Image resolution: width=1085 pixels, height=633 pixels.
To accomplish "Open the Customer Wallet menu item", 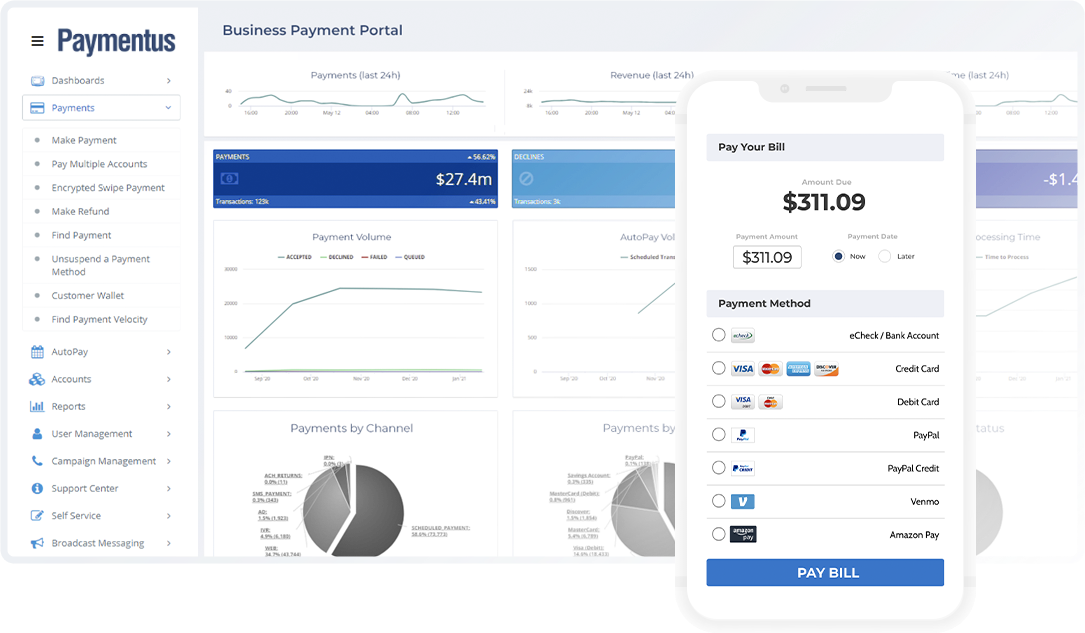I will tap(88, 295).
